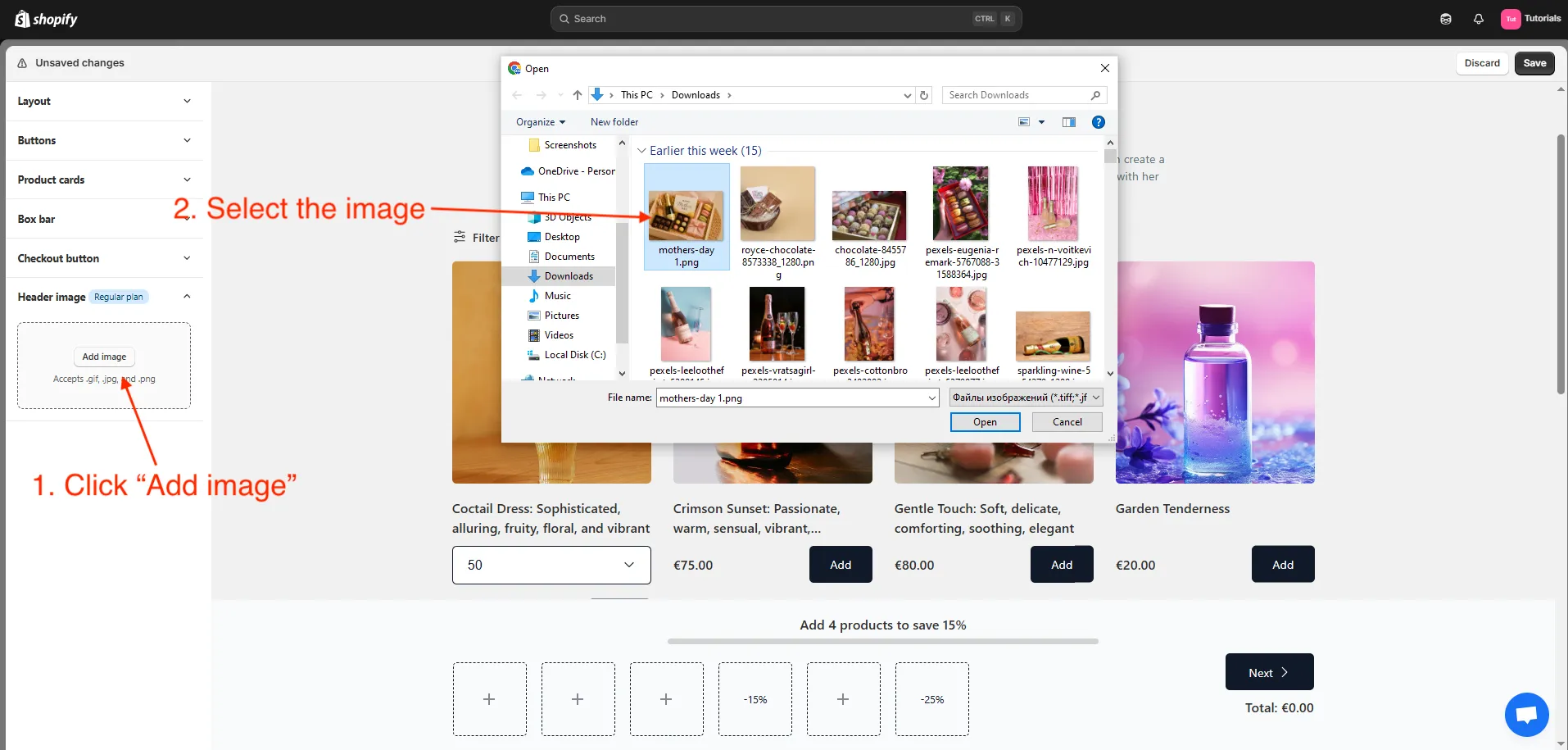
Task: Open the file type filter dropdown
Action: pyautogui.click(x=1026, y=398)
